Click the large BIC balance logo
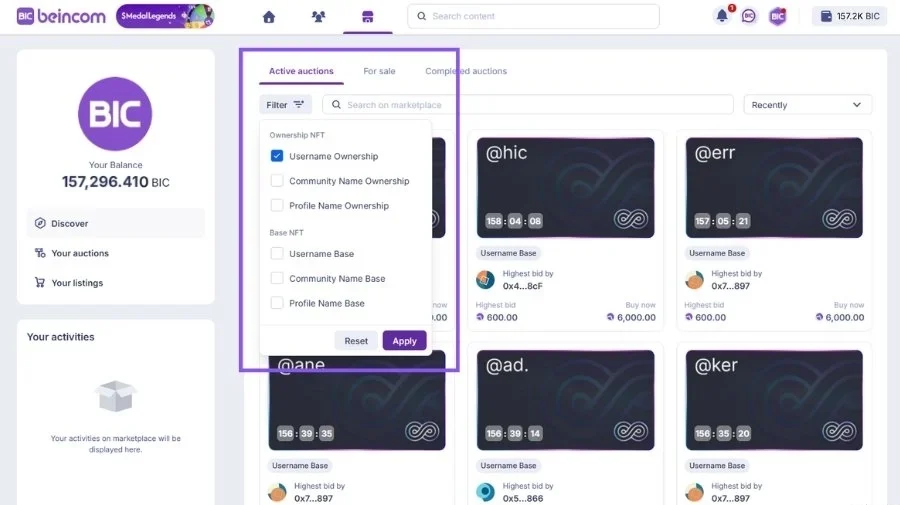Image resolution: width=900 pixels, height=505 pixels. [115, 114]
